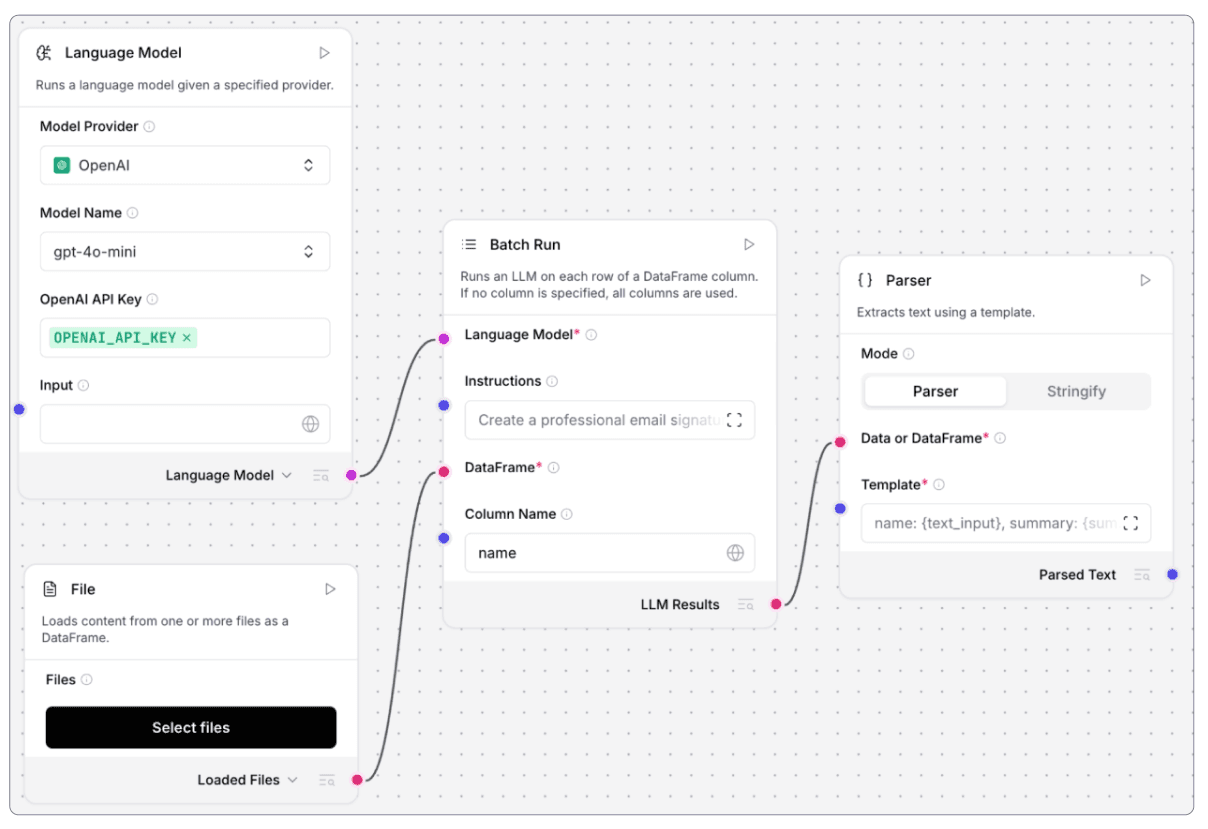Viewport: 1208px width, 829px height.
Task: Open the Model Name dropdown
Action: (185, 252)
